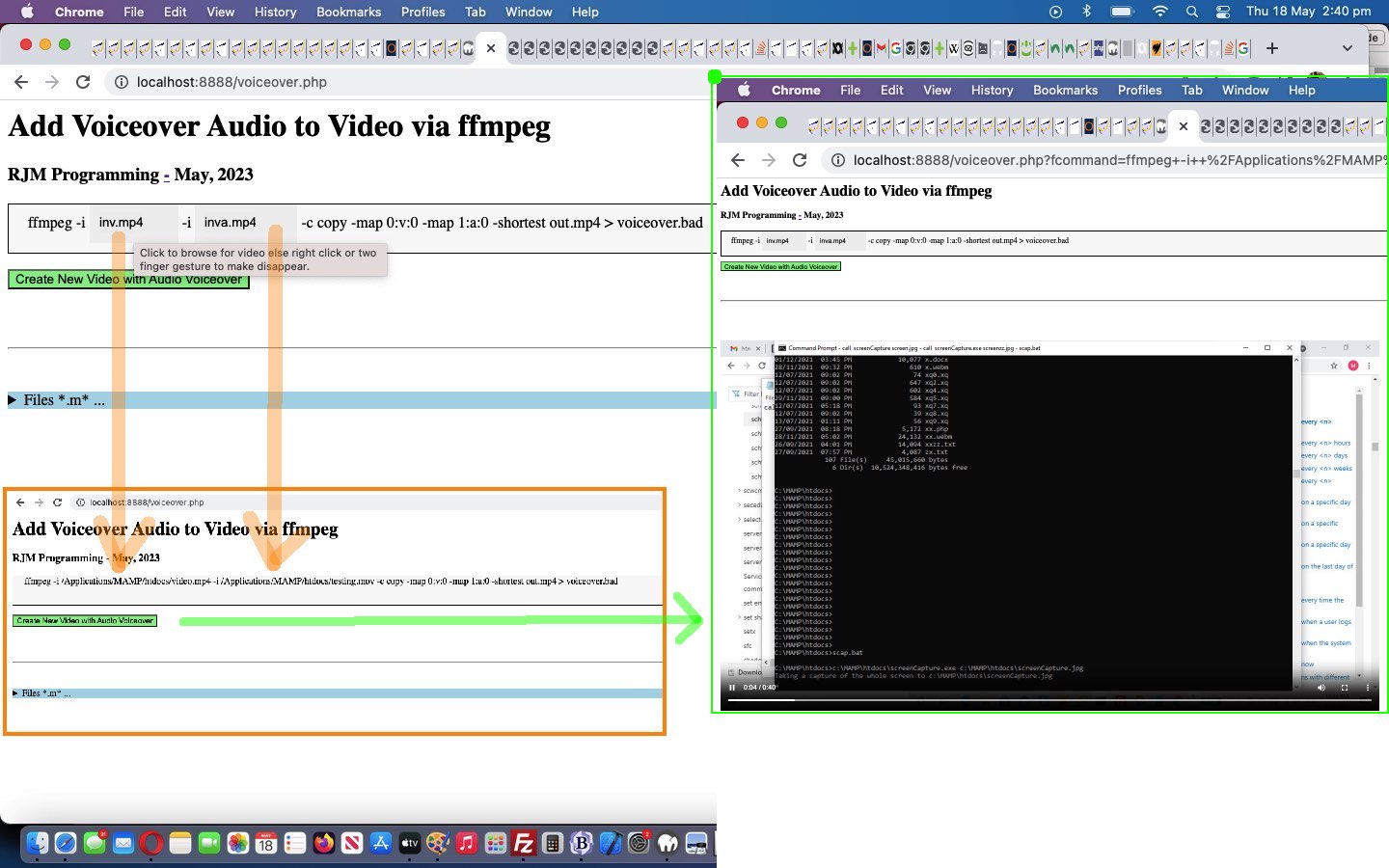The width and height of the screenshot is (1389, 868).
Task: Open the Opera browser in dock
Action: 150,844
